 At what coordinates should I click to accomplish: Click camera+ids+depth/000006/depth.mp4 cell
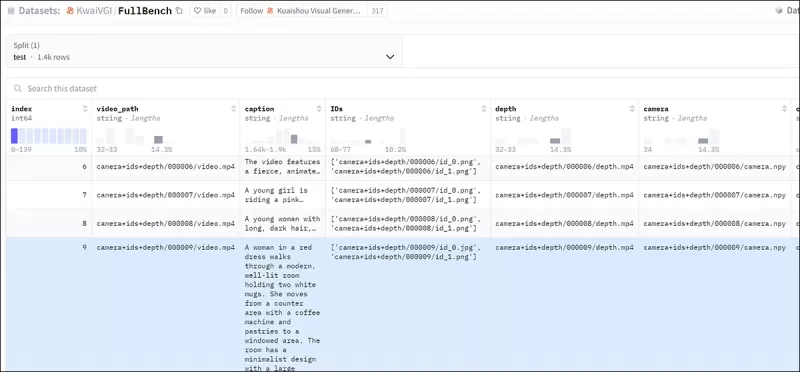click(564, 167)
